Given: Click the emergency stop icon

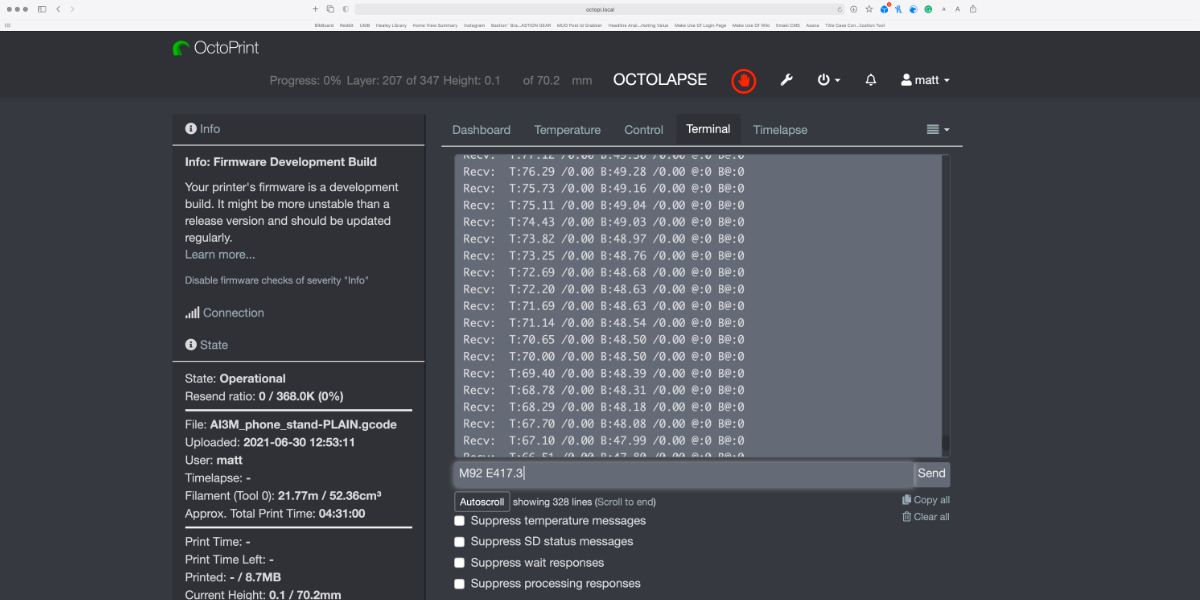Looking at the screenshot, I should [743, 81].
